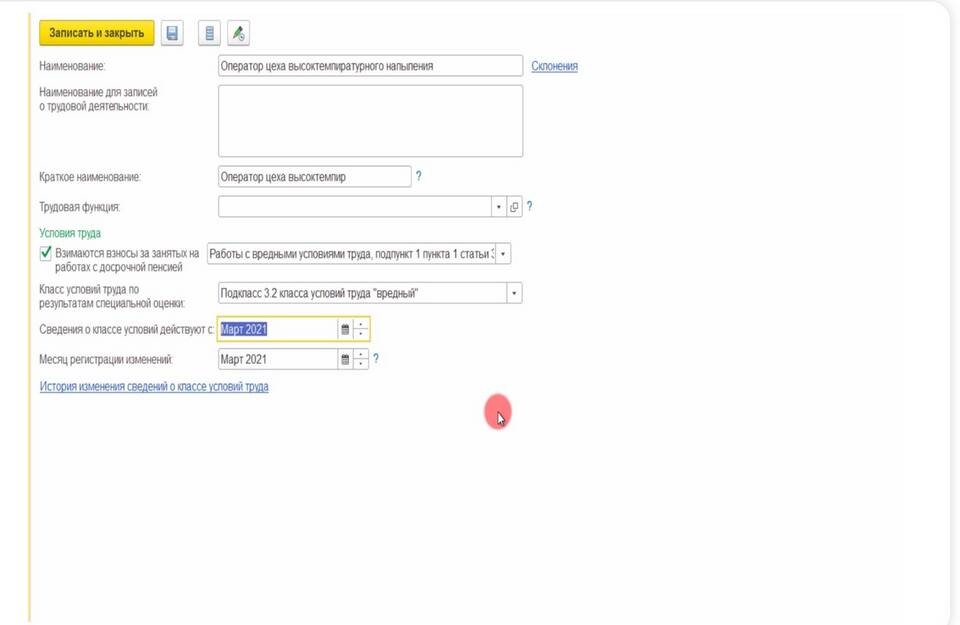This screenshot has width=960, height=625.
Task: Click help question mark next to Трудовая функция
Action: point(529,206)
